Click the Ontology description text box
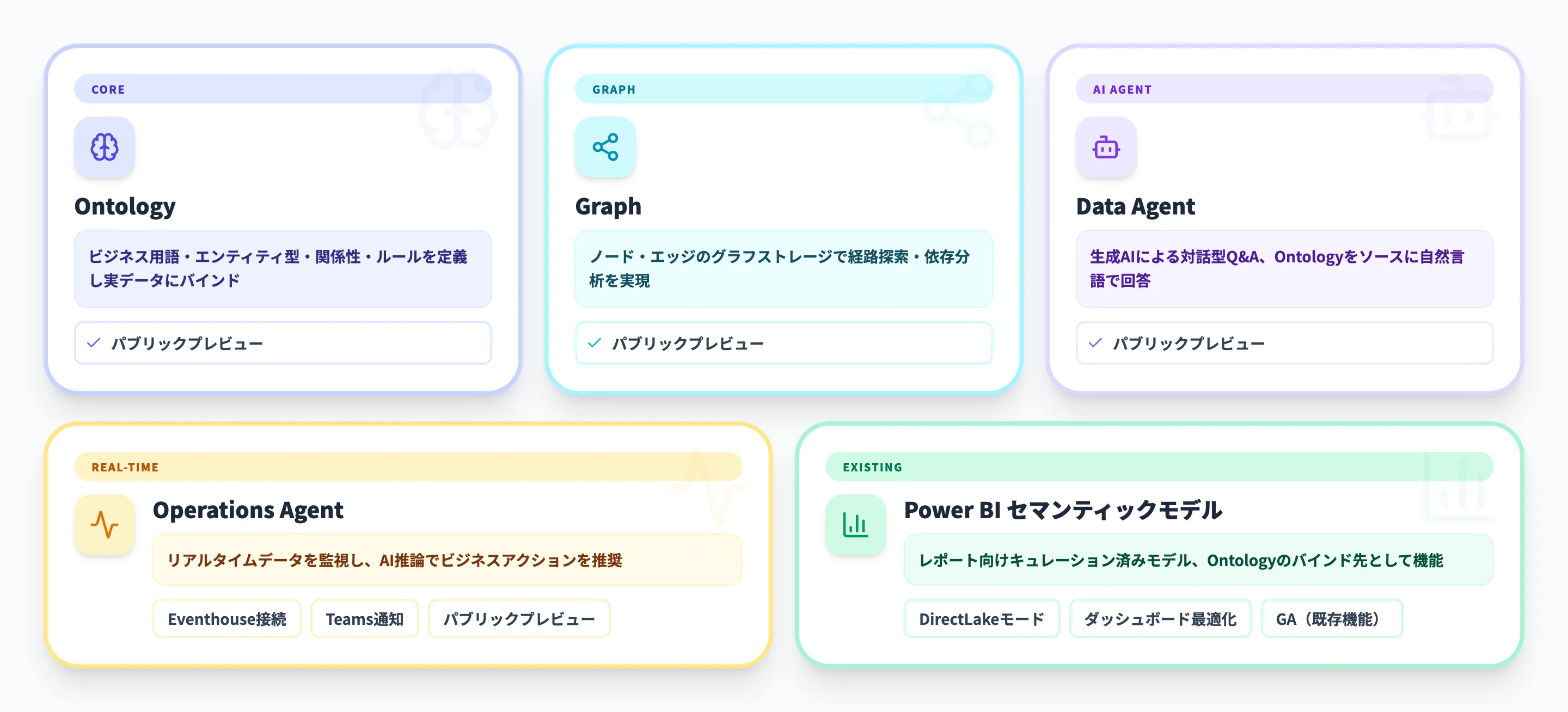1568x712 pixels. [x=283, y=268]
